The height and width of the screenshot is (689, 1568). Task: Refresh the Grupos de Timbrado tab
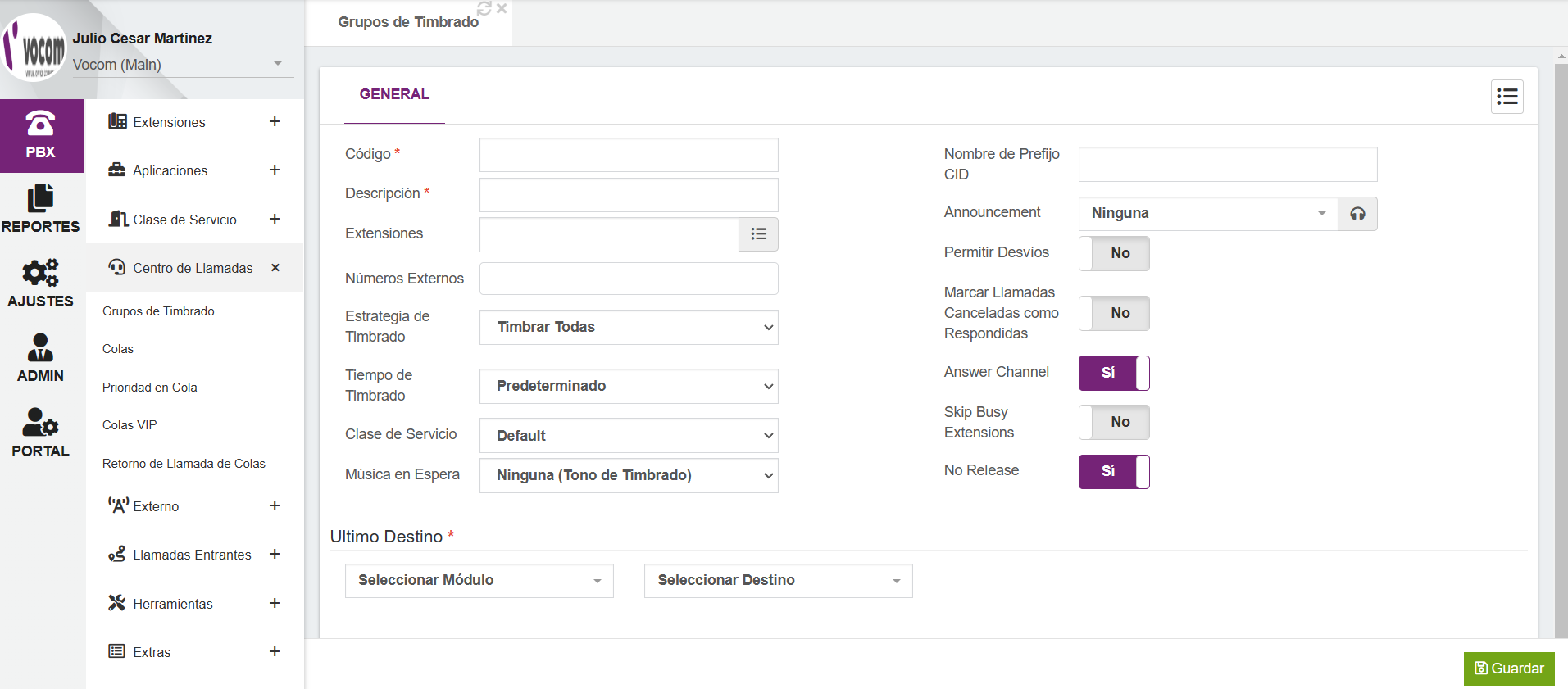coord(484,8)
